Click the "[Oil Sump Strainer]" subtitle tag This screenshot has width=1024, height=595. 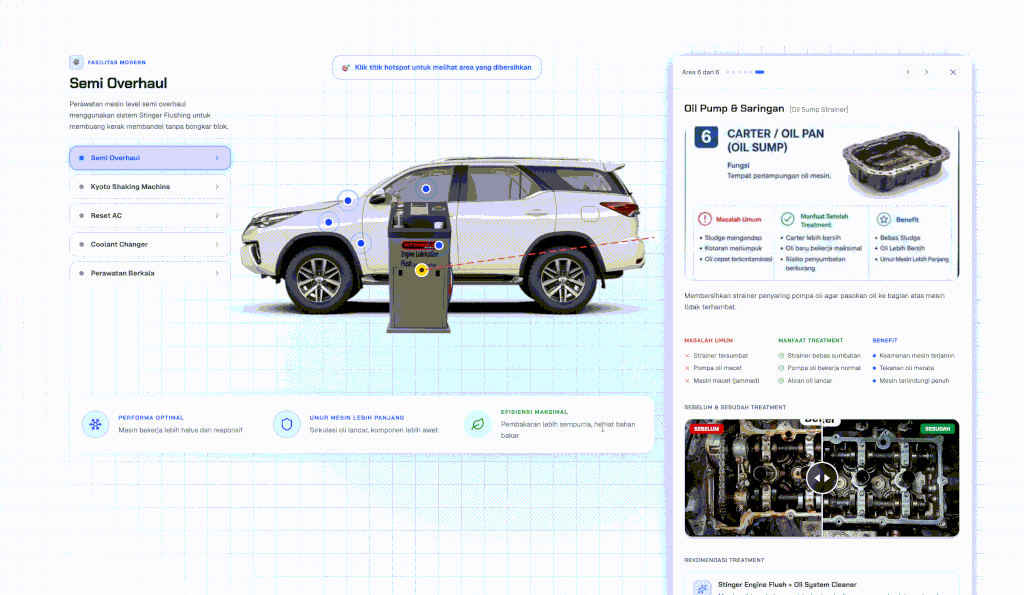point(819,110)
